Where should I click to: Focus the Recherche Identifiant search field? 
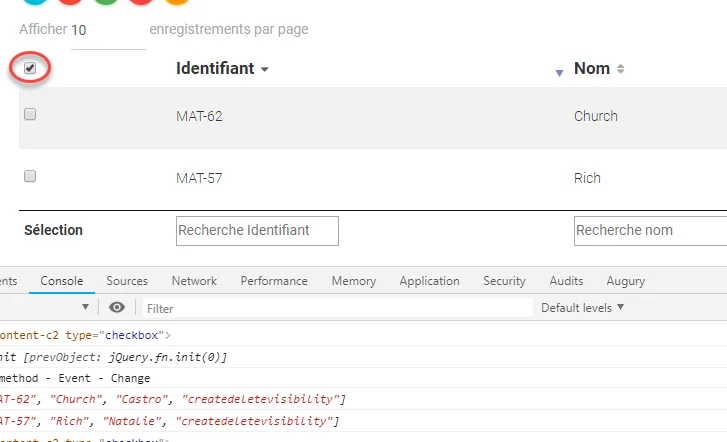(257, 230)
